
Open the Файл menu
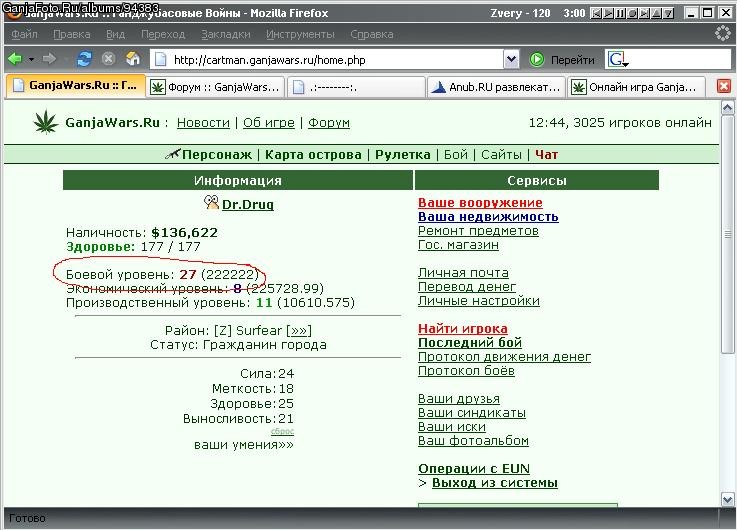(x=24, y=34)
